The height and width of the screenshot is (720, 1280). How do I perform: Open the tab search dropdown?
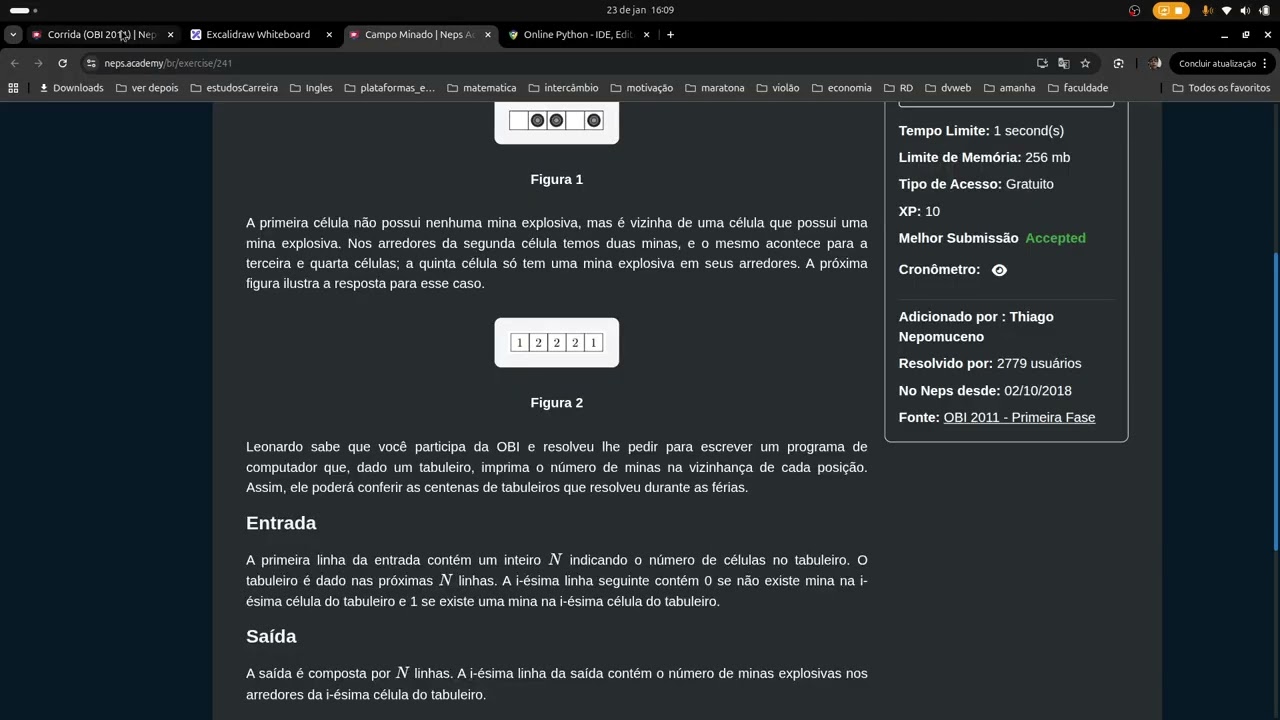pyautogui.click(x=12, y=34)
